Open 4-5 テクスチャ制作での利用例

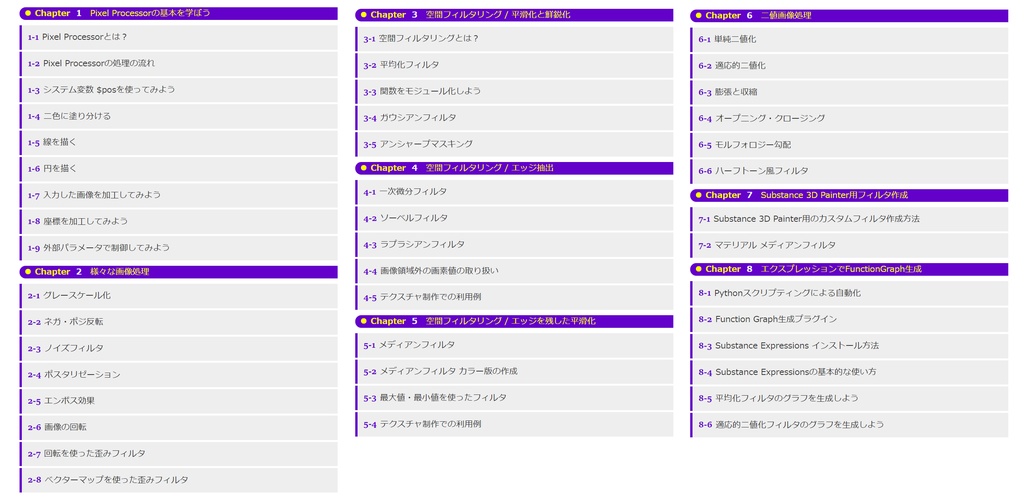(514, 297)
